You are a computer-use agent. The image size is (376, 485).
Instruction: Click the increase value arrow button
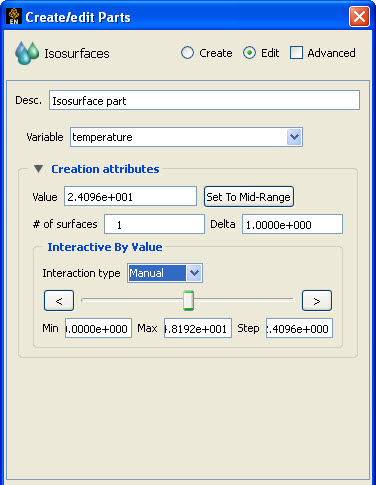click(317, 301)
